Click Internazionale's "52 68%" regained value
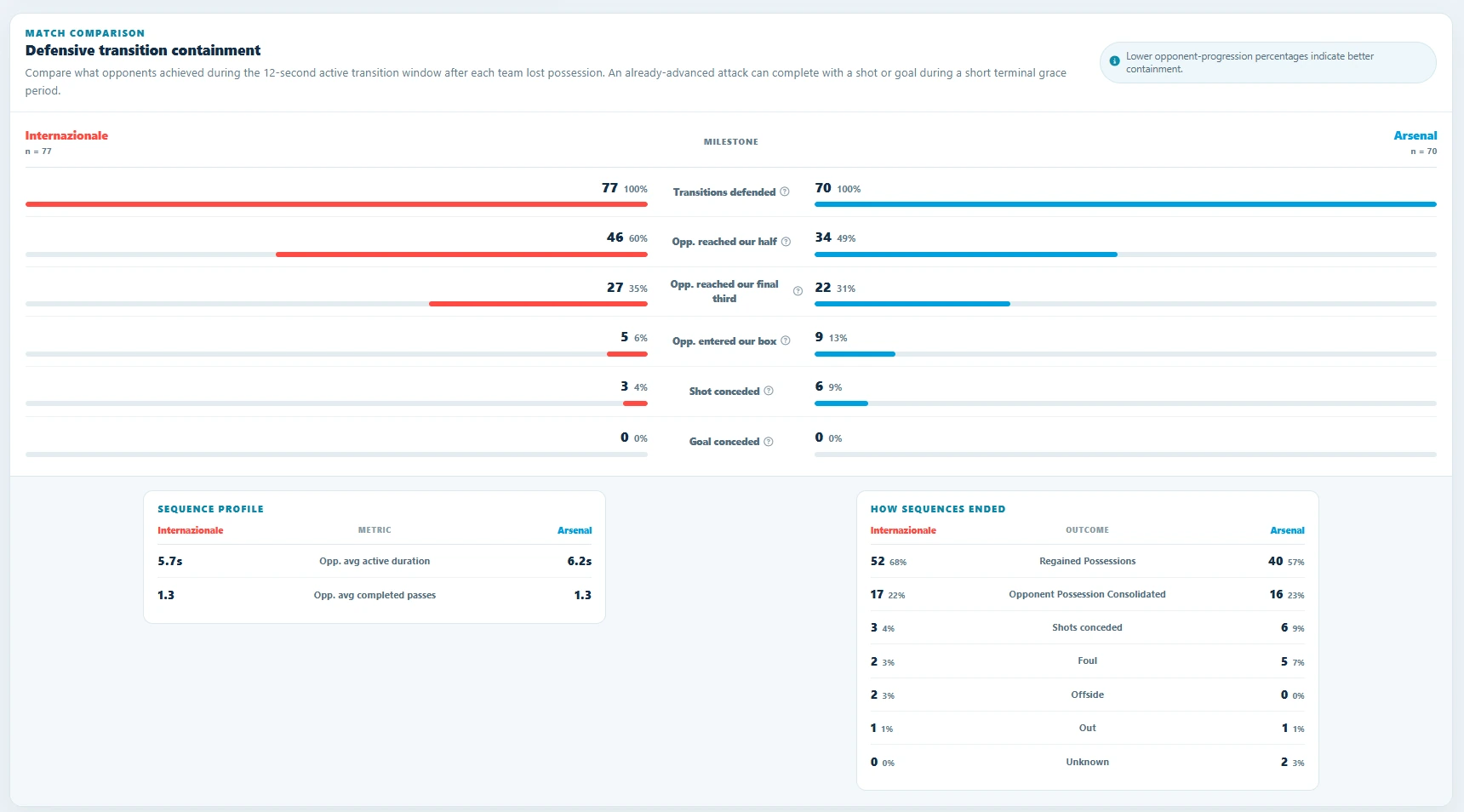This screenshot has width=1464, height=812. click(889, 562)
